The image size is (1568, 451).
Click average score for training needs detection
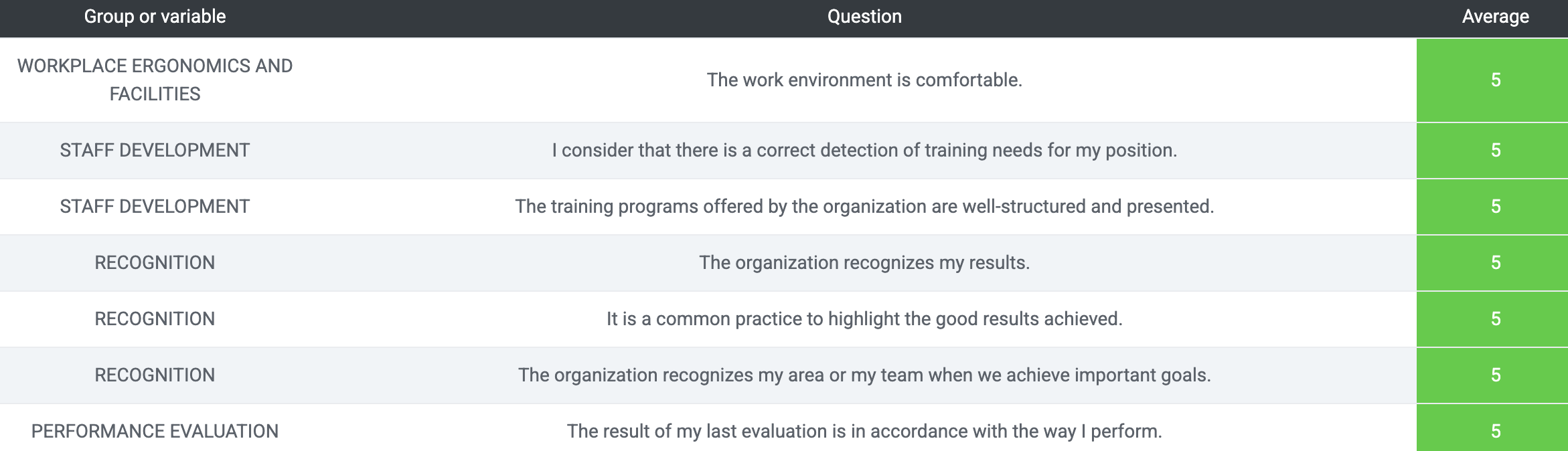point(1492,151)
